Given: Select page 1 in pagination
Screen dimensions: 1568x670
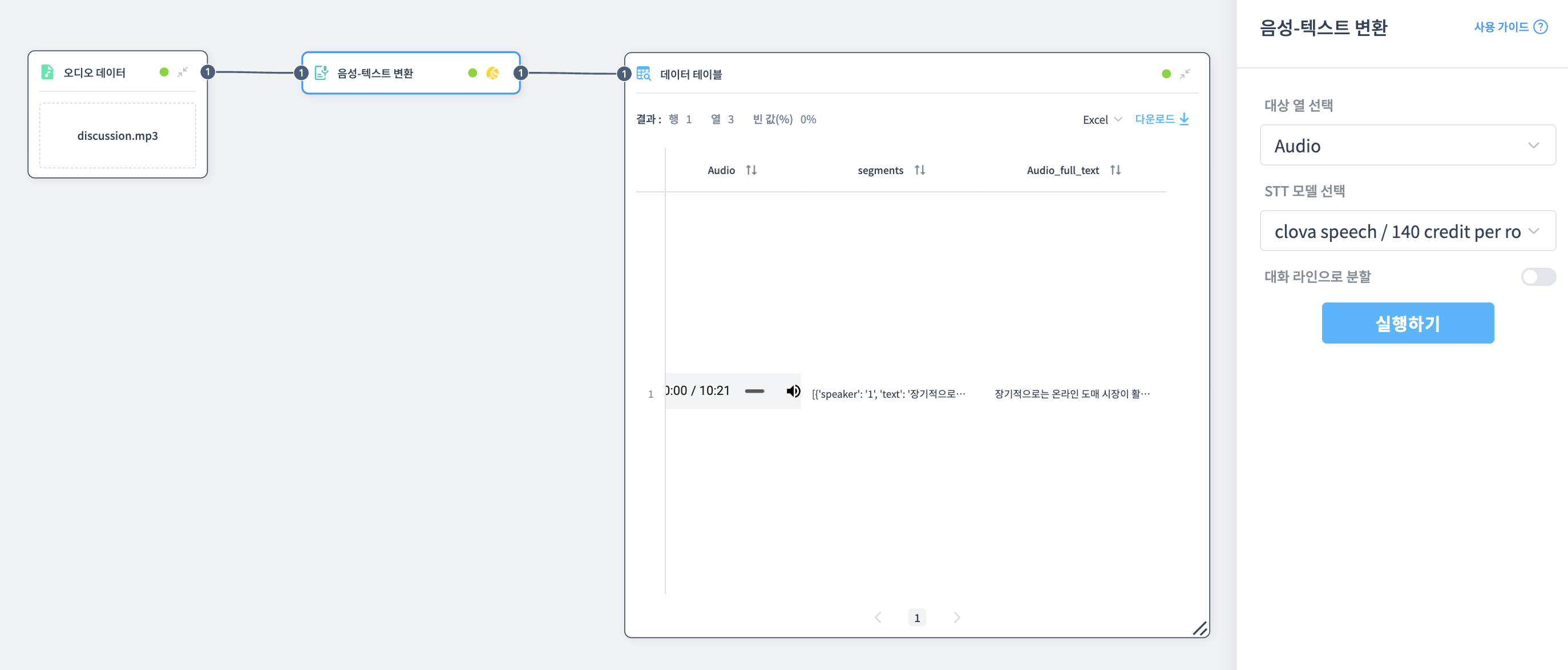Looking at the screenshot, I should (917, 617).
